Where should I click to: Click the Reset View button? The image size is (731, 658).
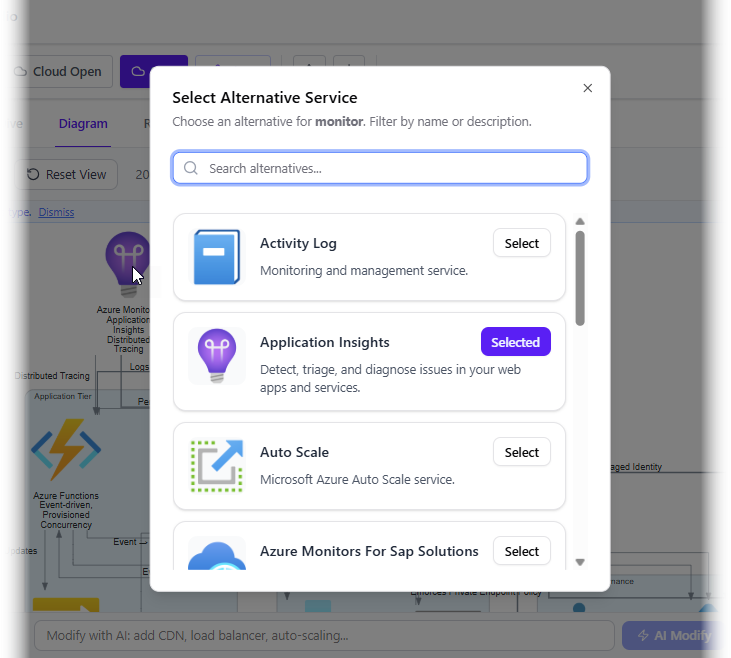67,174
